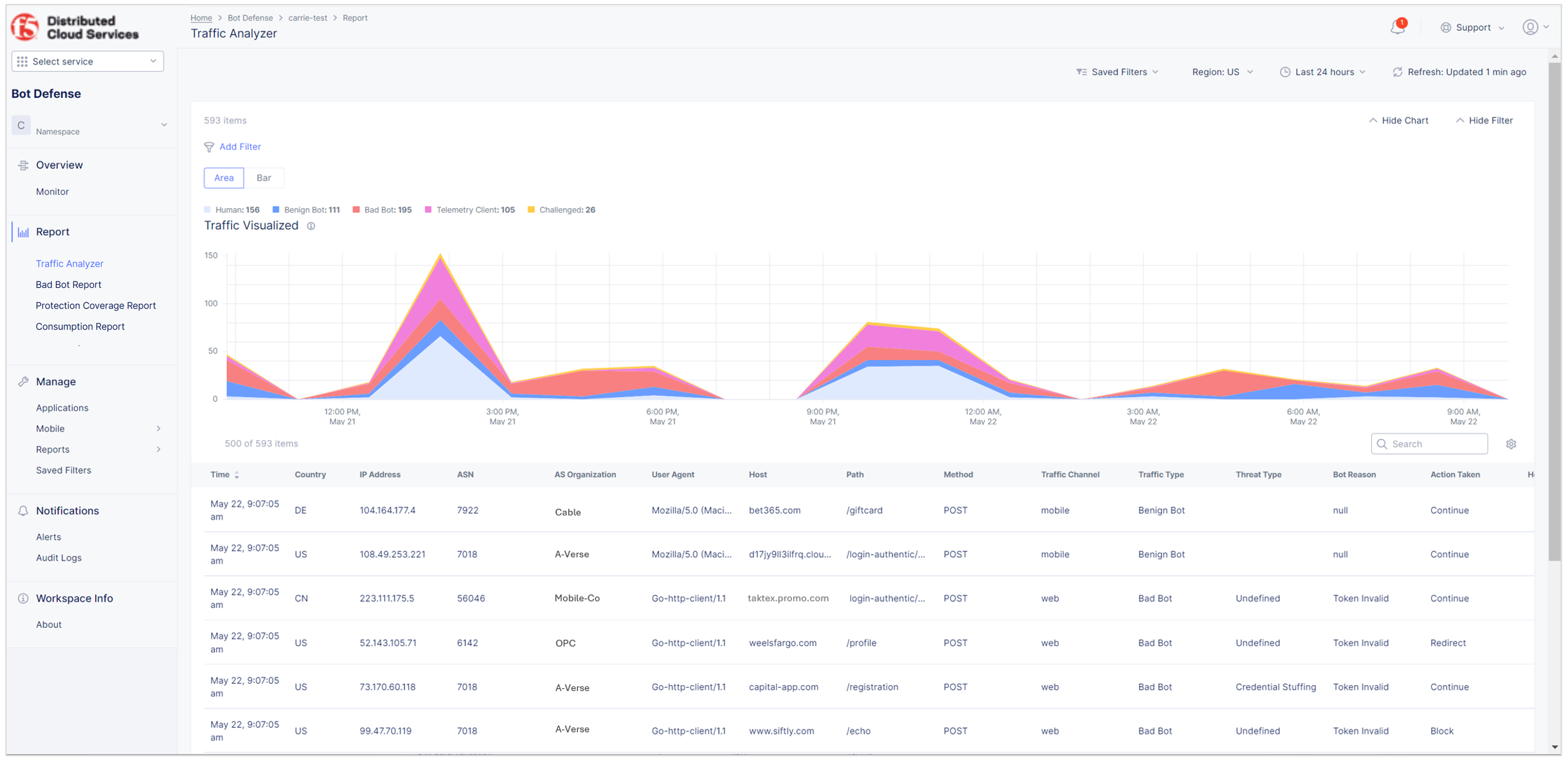Toggle Bad Bot legend swatch

click(x=356, y=210)
